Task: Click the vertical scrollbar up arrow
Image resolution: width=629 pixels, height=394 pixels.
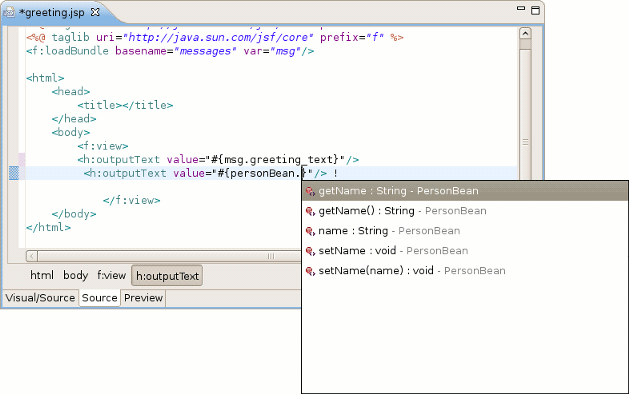Action: [x=525, y=33]
